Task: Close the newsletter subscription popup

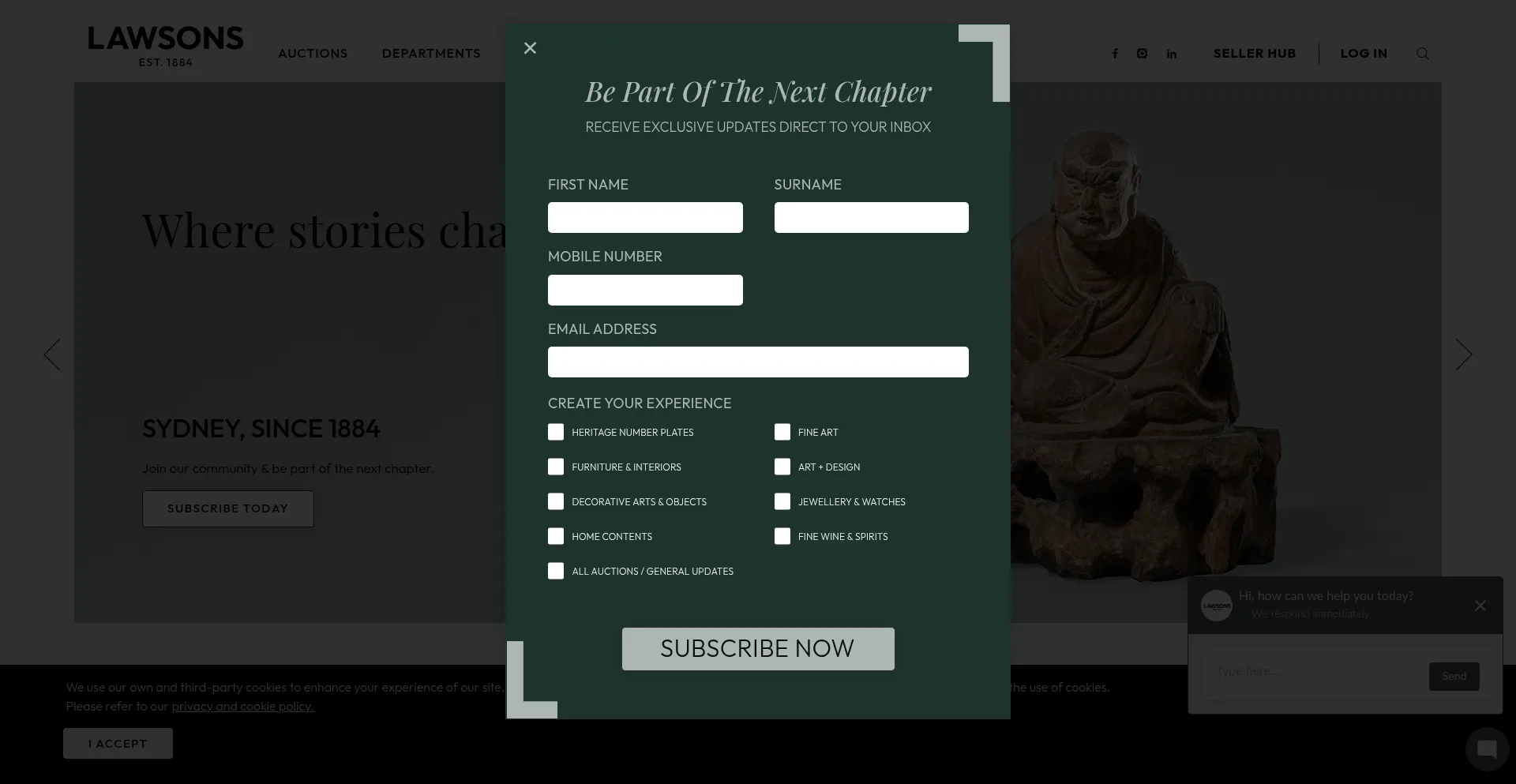Action: pyautogui.click(x=530, y=48)
